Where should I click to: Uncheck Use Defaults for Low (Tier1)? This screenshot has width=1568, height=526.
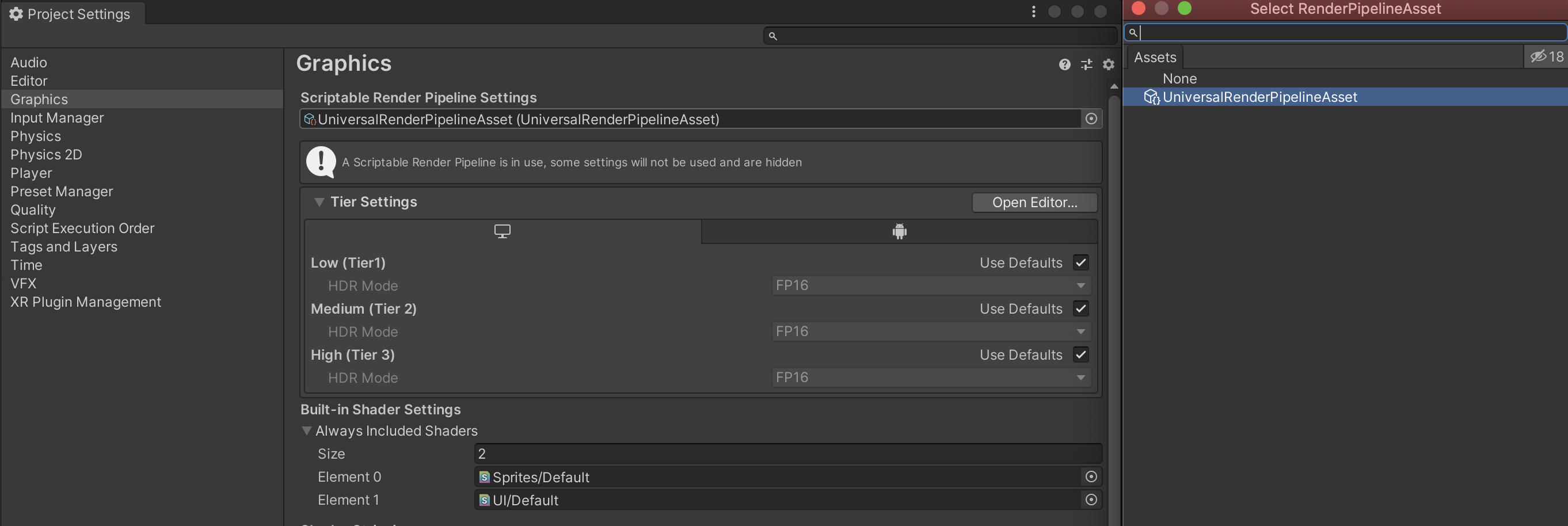click(x=1081, y=262)
